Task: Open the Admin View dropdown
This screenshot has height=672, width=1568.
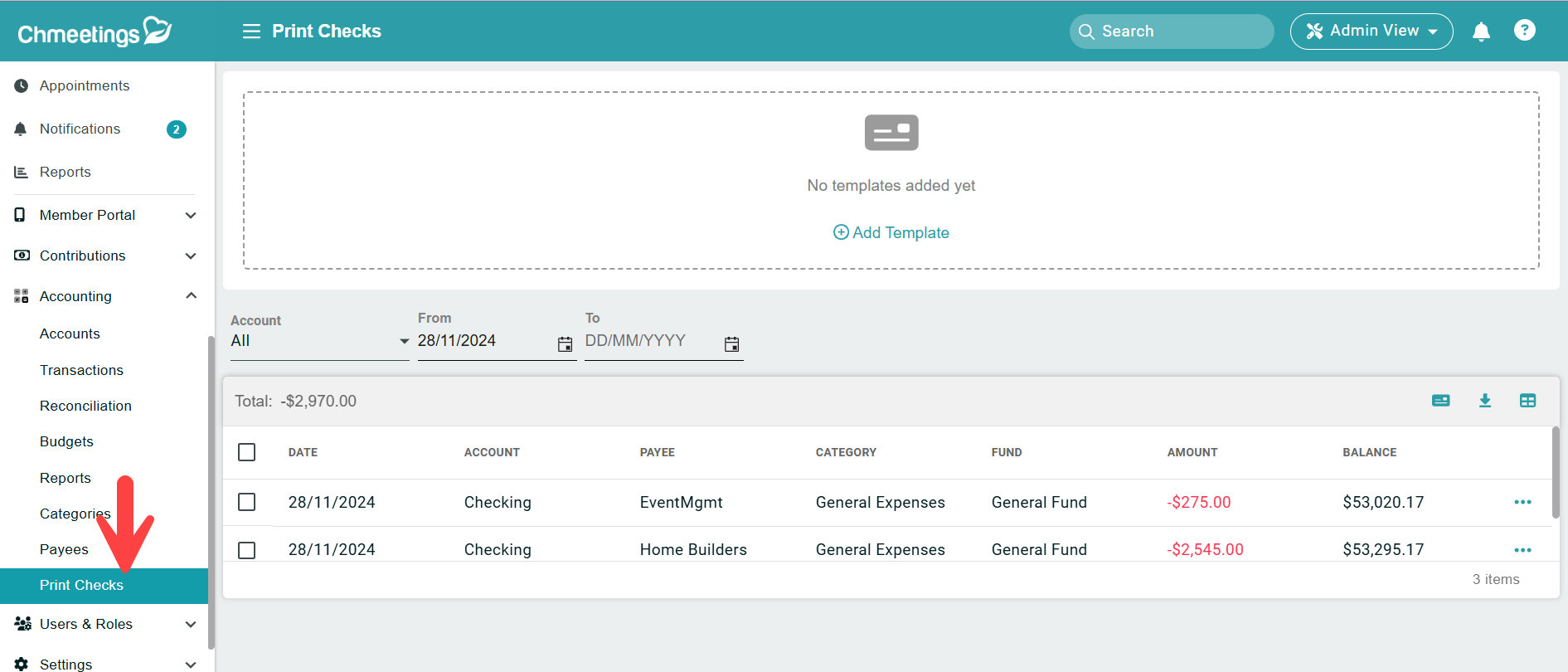Action: coord(1371,32)
